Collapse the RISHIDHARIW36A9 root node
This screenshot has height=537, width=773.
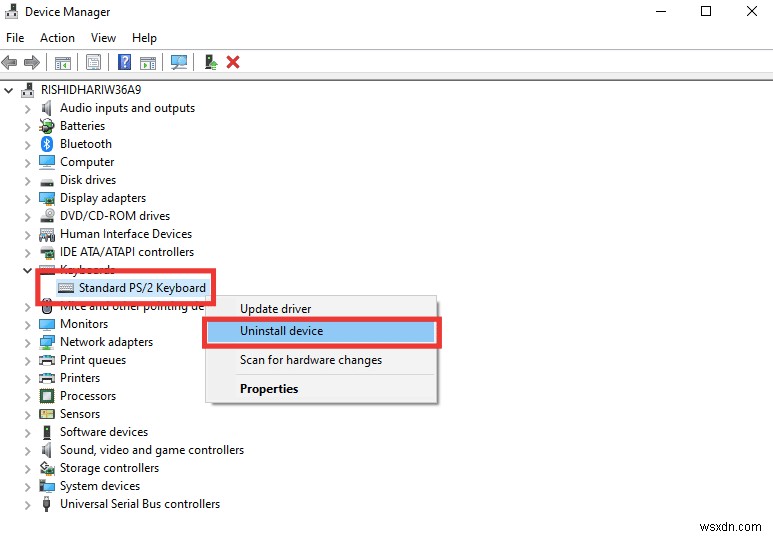click(x=8, y=90)
